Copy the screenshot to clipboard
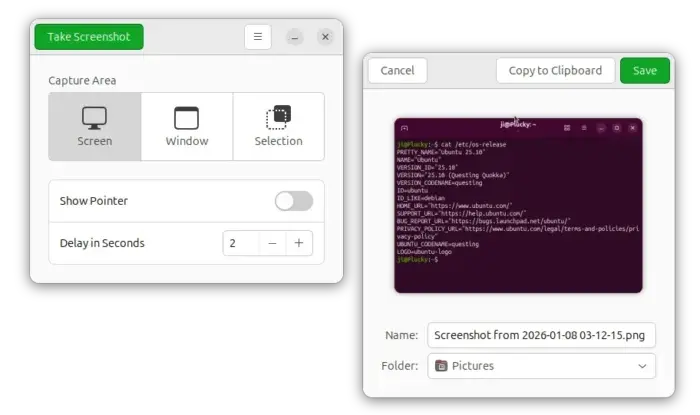700x415 pixels. [x=555, y=70]
